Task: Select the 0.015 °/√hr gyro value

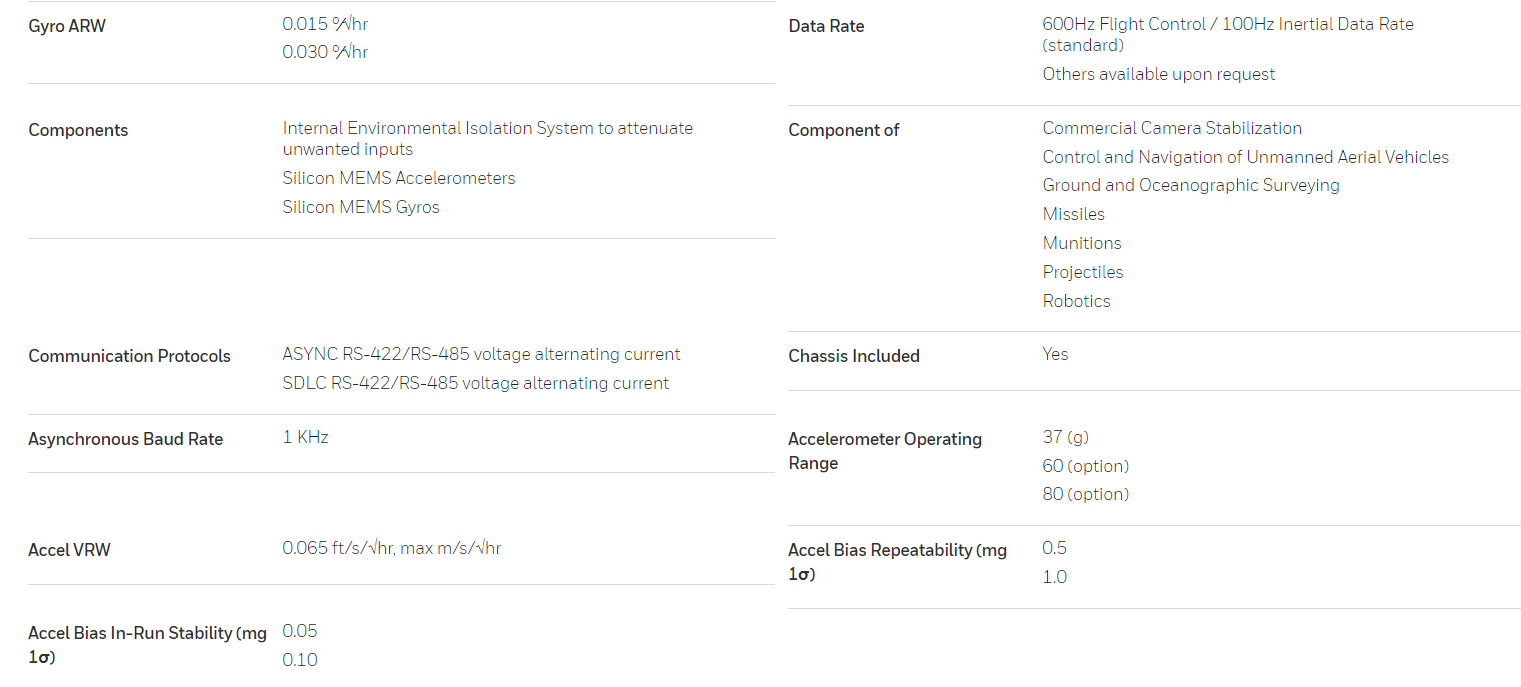Action: pyautogui.click(x=325, y=24)
